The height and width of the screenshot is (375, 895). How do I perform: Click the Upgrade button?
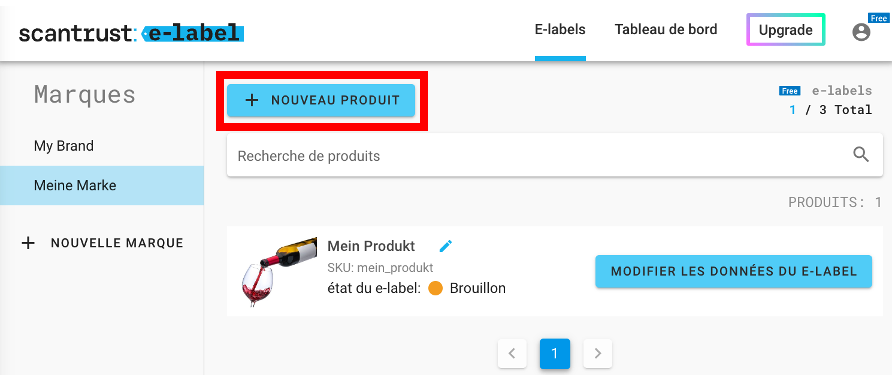(x=785, y=30)
